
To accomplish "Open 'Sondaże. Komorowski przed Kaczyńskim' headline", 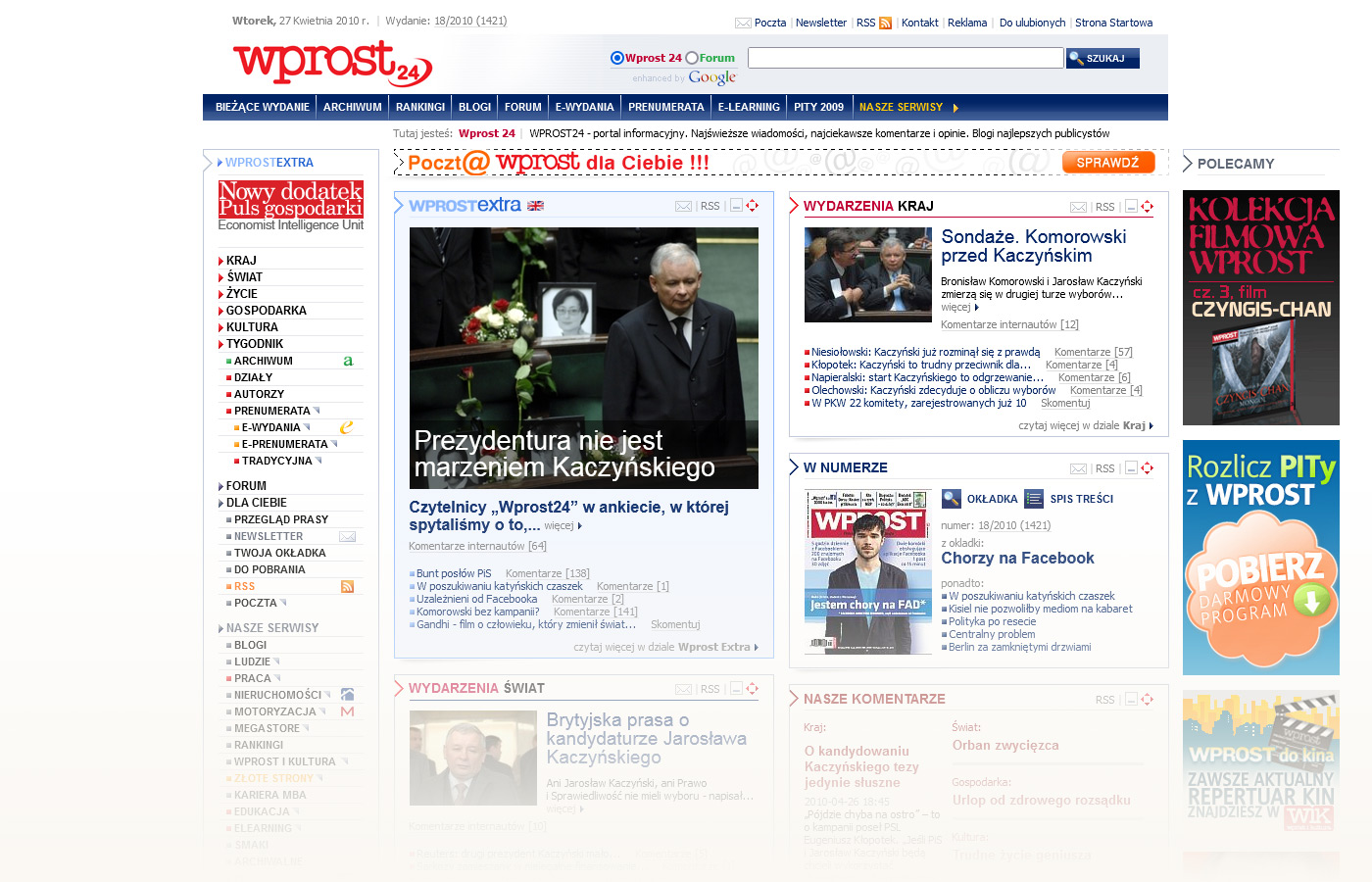I will (x=1034, y=246).
